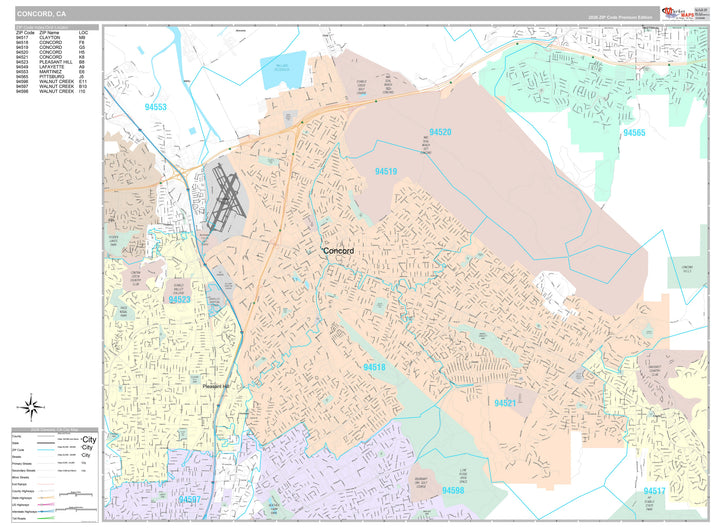Click the upper scale bar in the legend
720x529 pixels.
tap(76, 494)
